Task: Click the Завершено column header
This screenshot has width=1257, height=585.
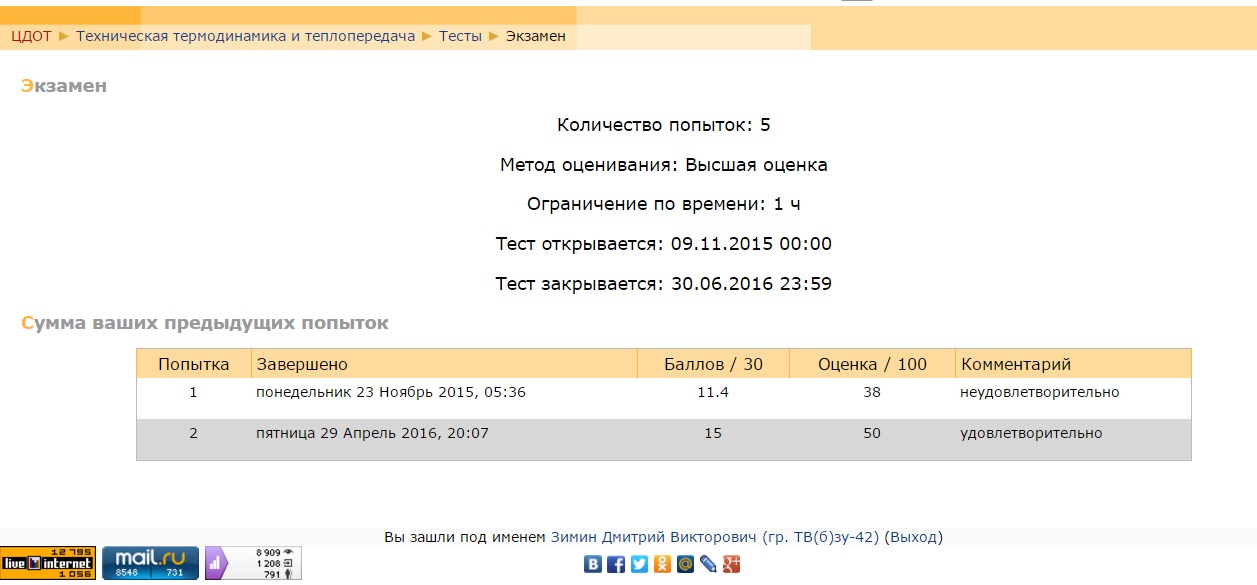Action: click(302, 364)
